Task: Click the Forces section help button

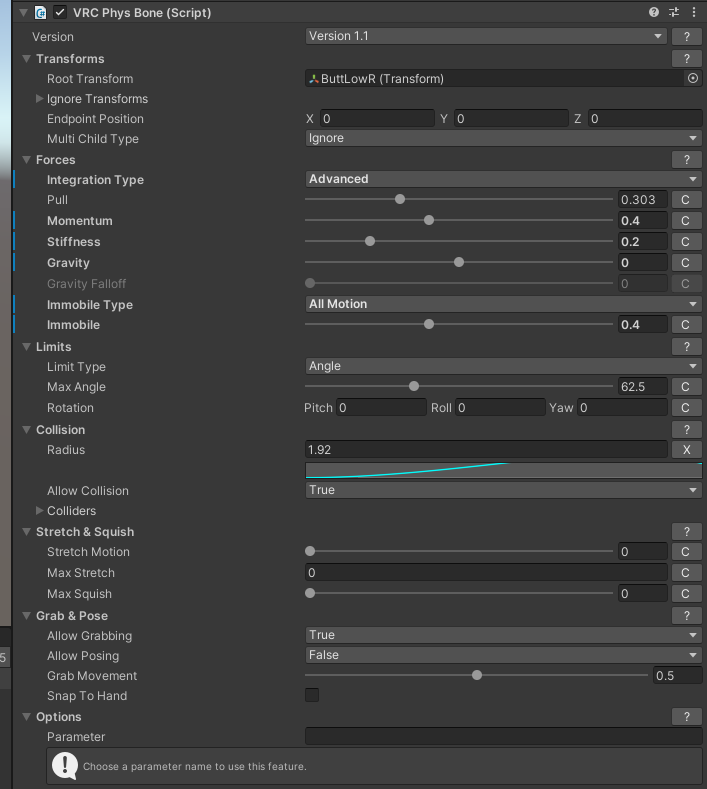Action: click(686, 160)
